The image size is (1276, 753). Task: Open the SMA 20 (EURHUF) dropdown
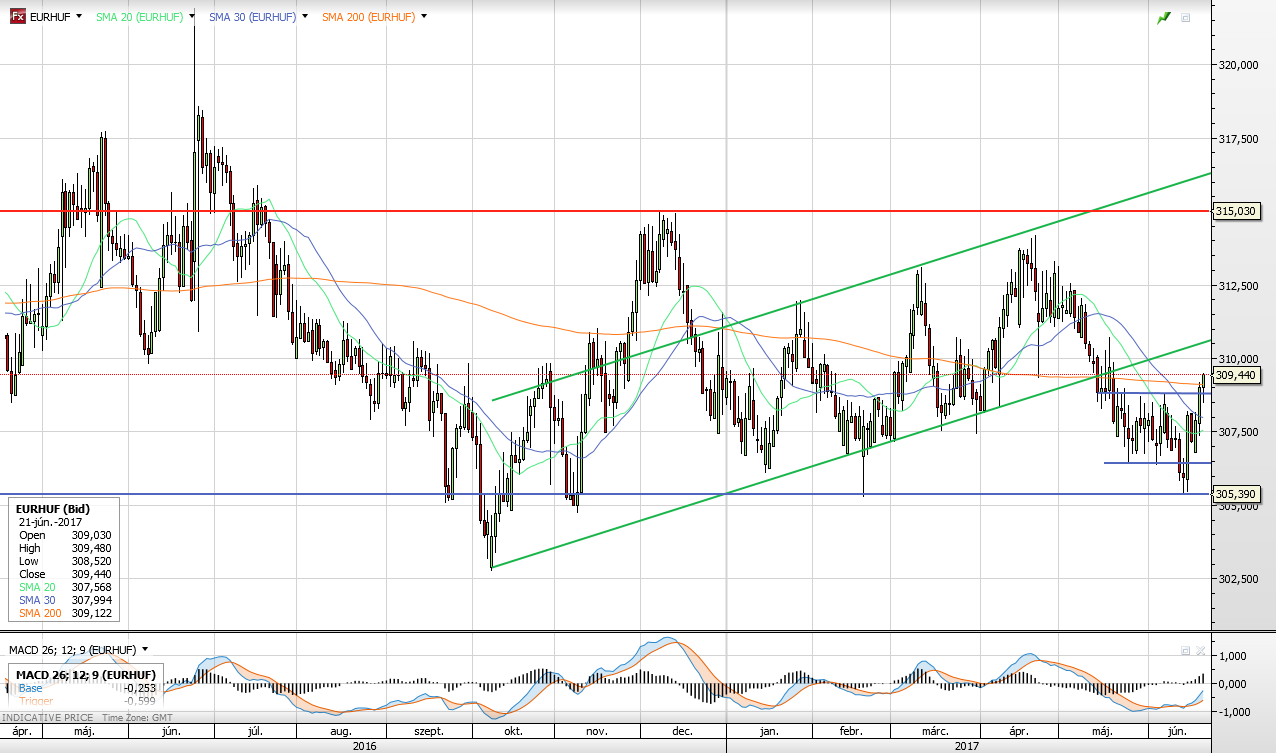[x=192, y=17]
